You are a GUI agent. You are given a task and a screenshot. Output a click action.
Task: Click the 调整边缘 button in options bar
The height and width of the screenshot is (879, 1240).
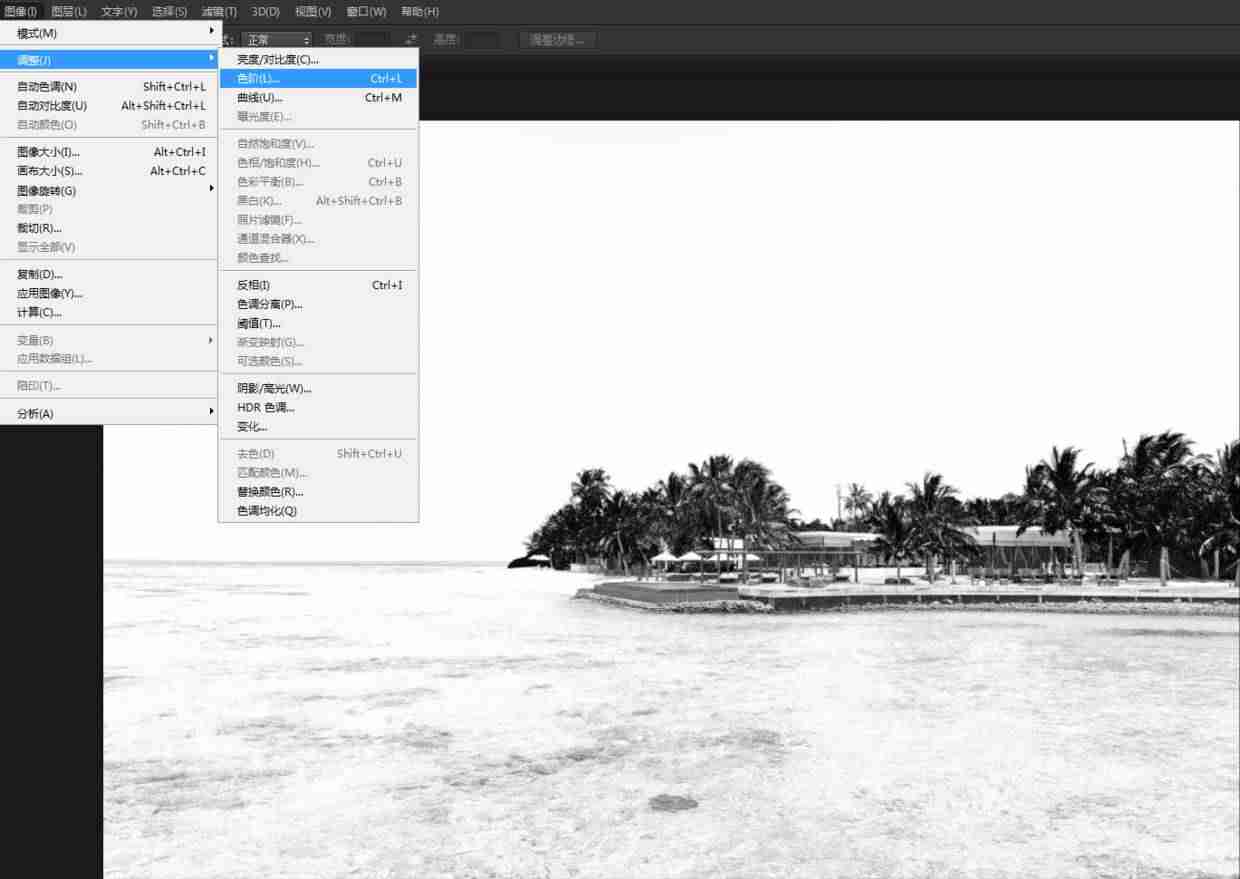[x=558, y=40]
